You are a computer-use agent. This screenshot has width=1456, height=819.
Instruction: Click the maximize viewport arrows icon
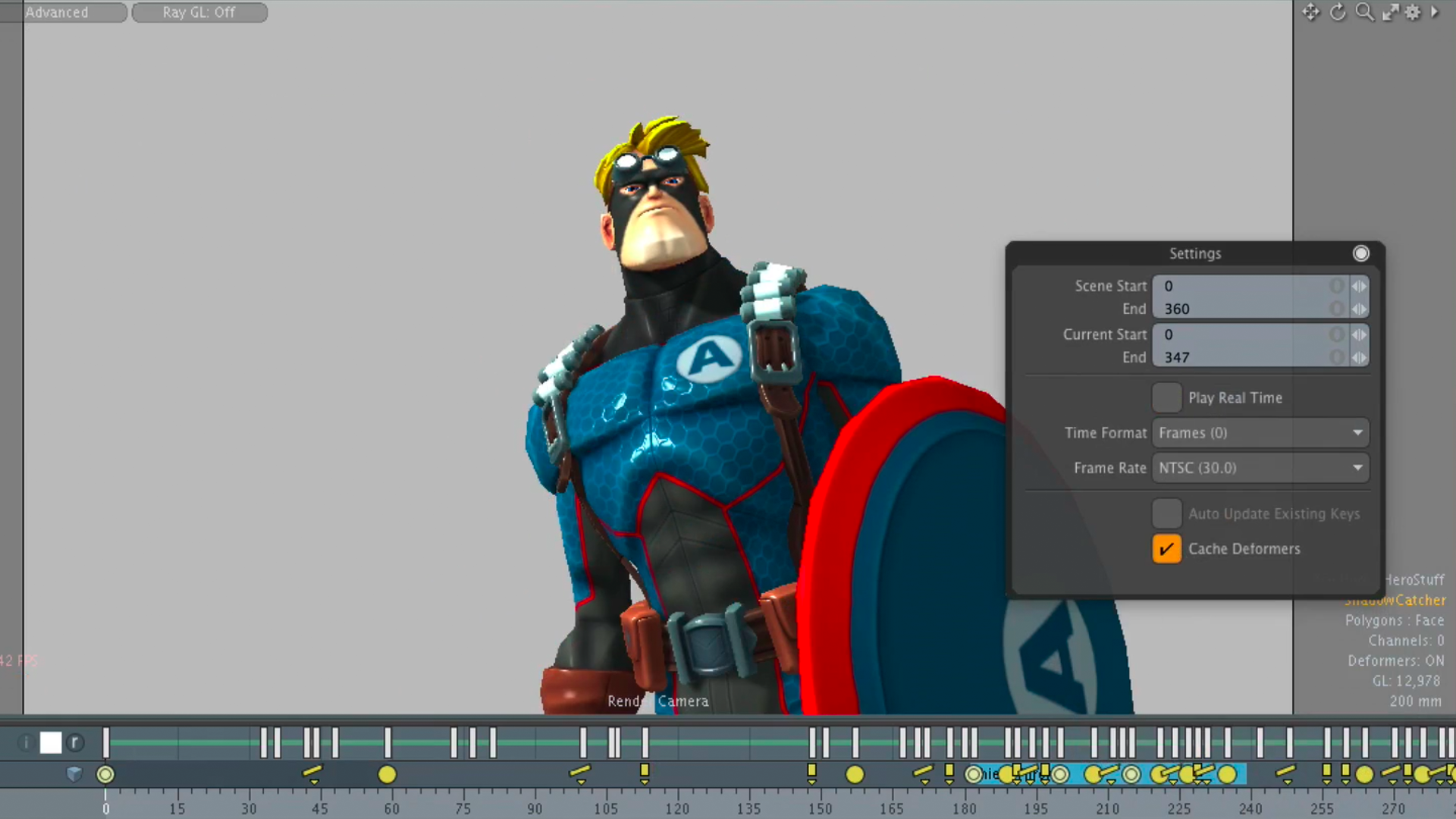click(x=1390, y=12)
